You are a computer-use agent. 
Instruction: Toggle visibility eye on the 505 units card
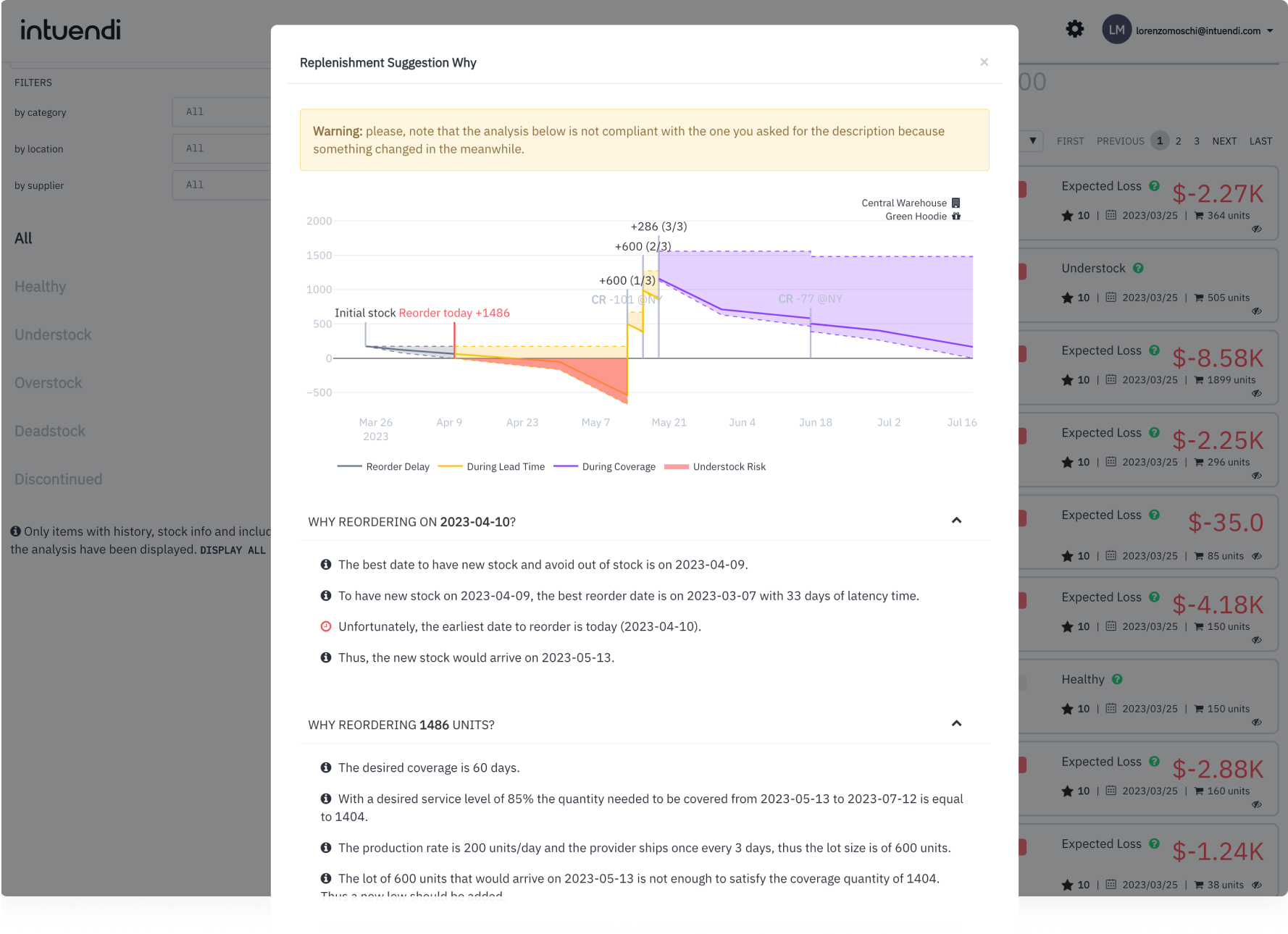click(x=1257, y=311)
